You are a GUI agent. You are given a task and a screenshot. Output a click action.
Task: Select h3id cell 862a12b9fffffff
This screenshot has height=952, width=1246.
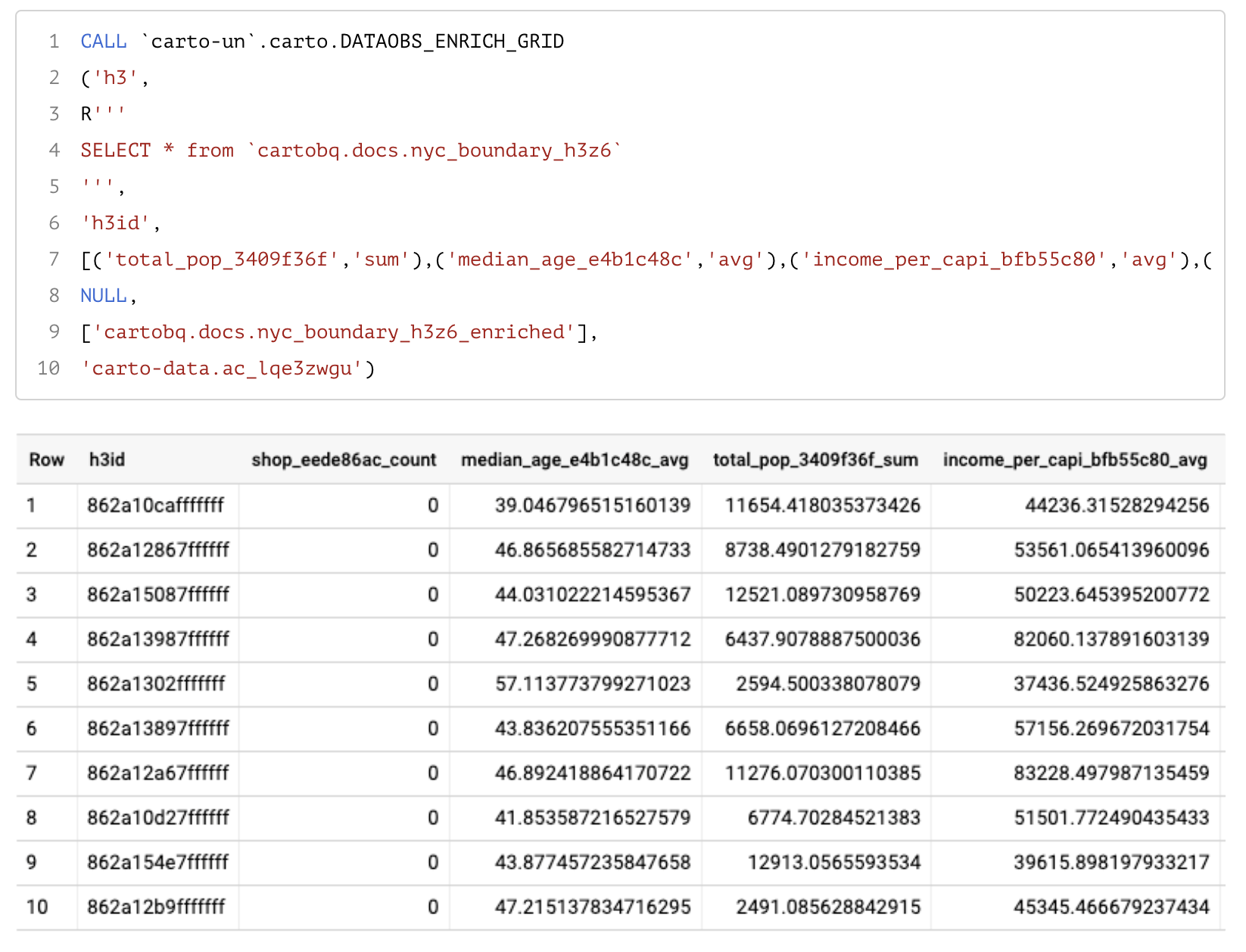coord(156,907)
